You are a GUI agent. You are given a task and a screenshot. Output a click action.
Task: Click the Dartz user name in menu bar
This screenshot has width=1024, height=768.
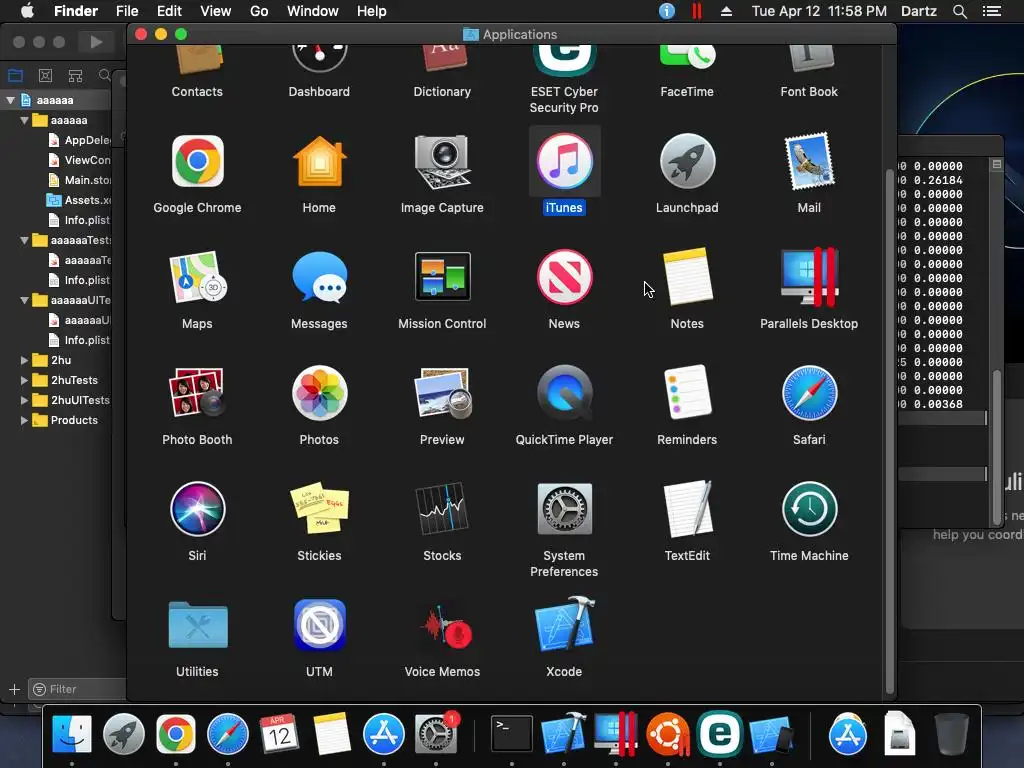coord(918,11)
